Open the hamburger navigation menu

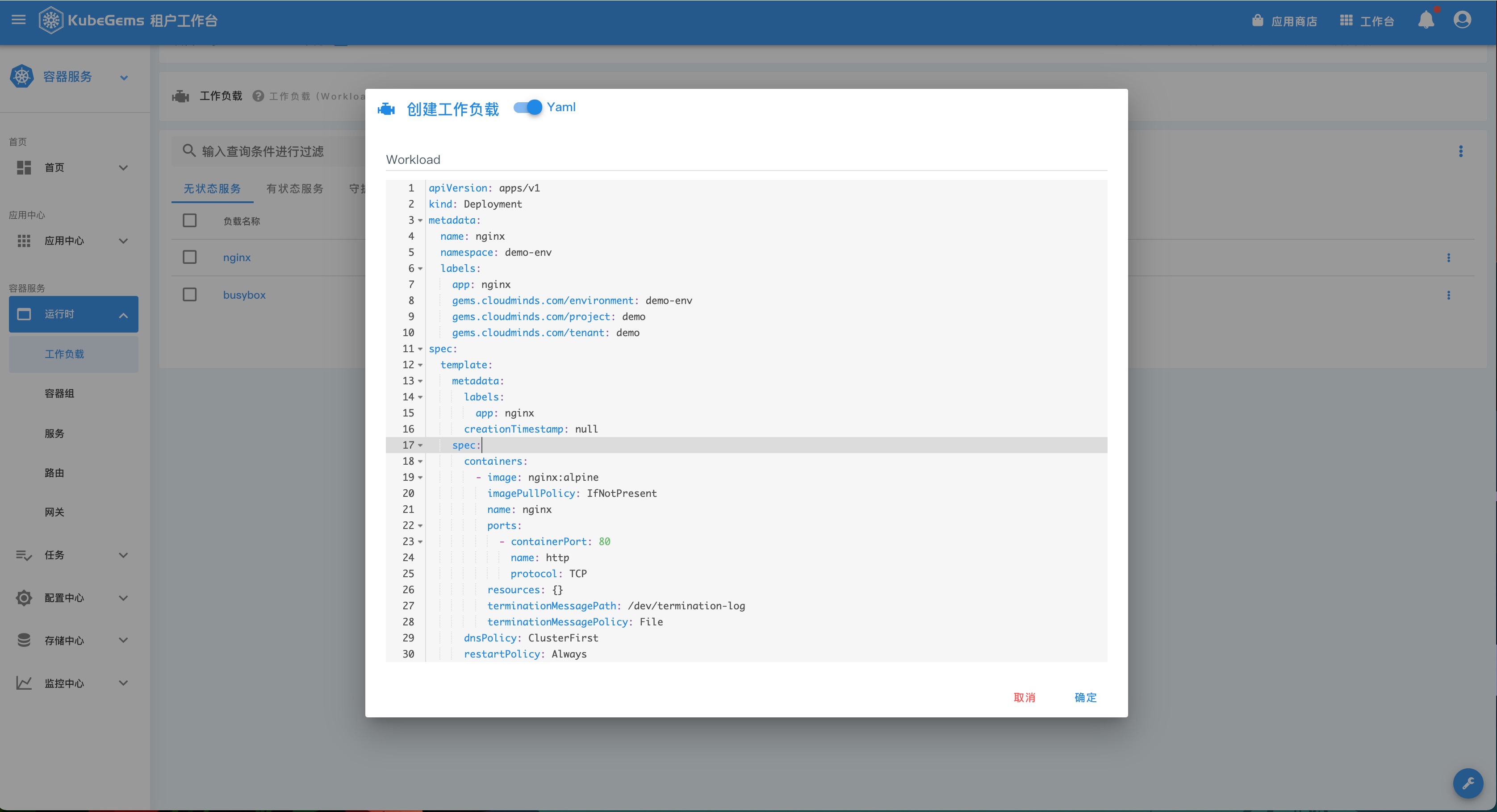coord(19,20)
